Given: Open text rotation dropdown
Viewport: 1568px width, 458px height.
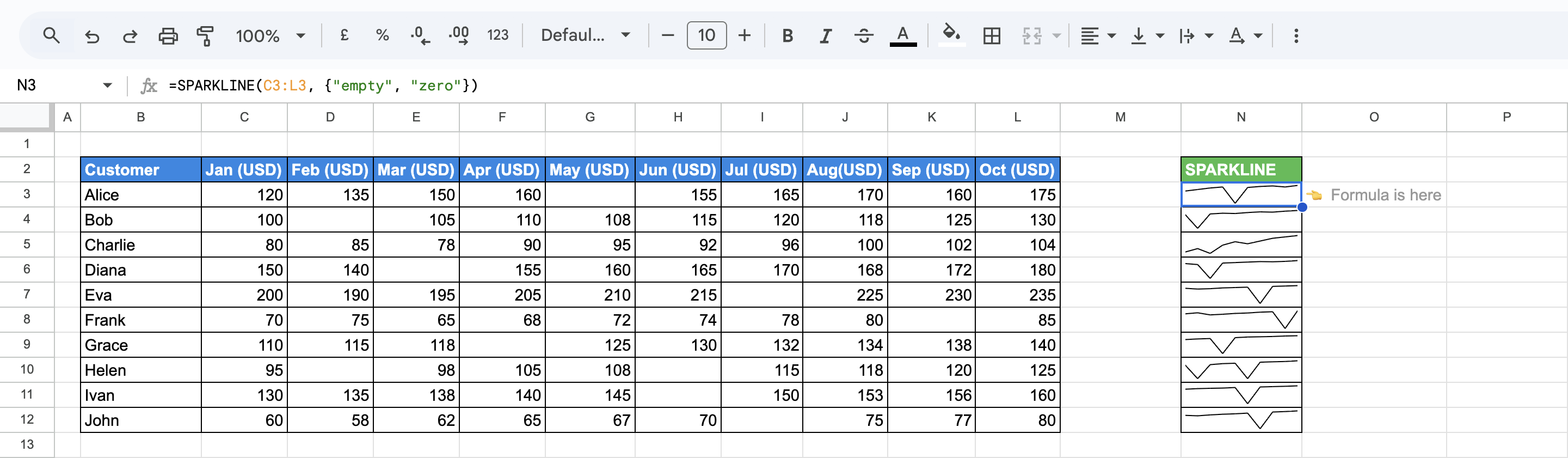Looking at the screenshot, I should coord(1245,36).
